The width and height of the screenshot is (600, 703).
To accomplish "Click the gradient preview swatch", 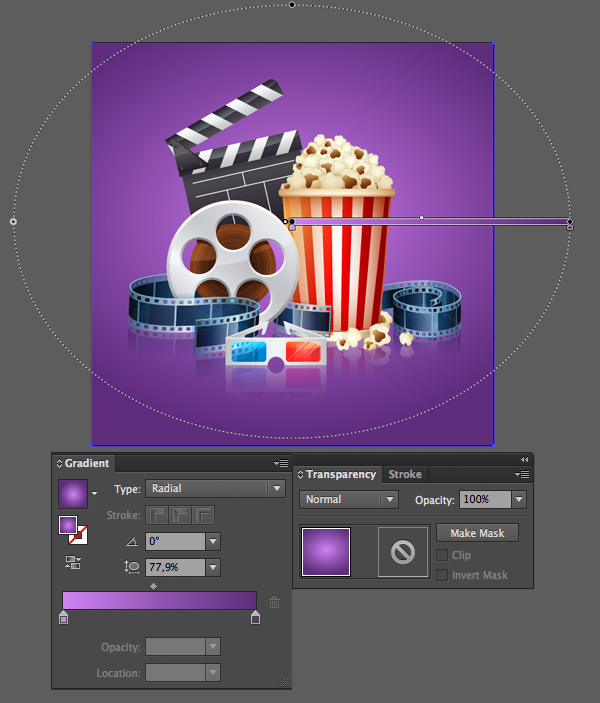I will 73,494.
